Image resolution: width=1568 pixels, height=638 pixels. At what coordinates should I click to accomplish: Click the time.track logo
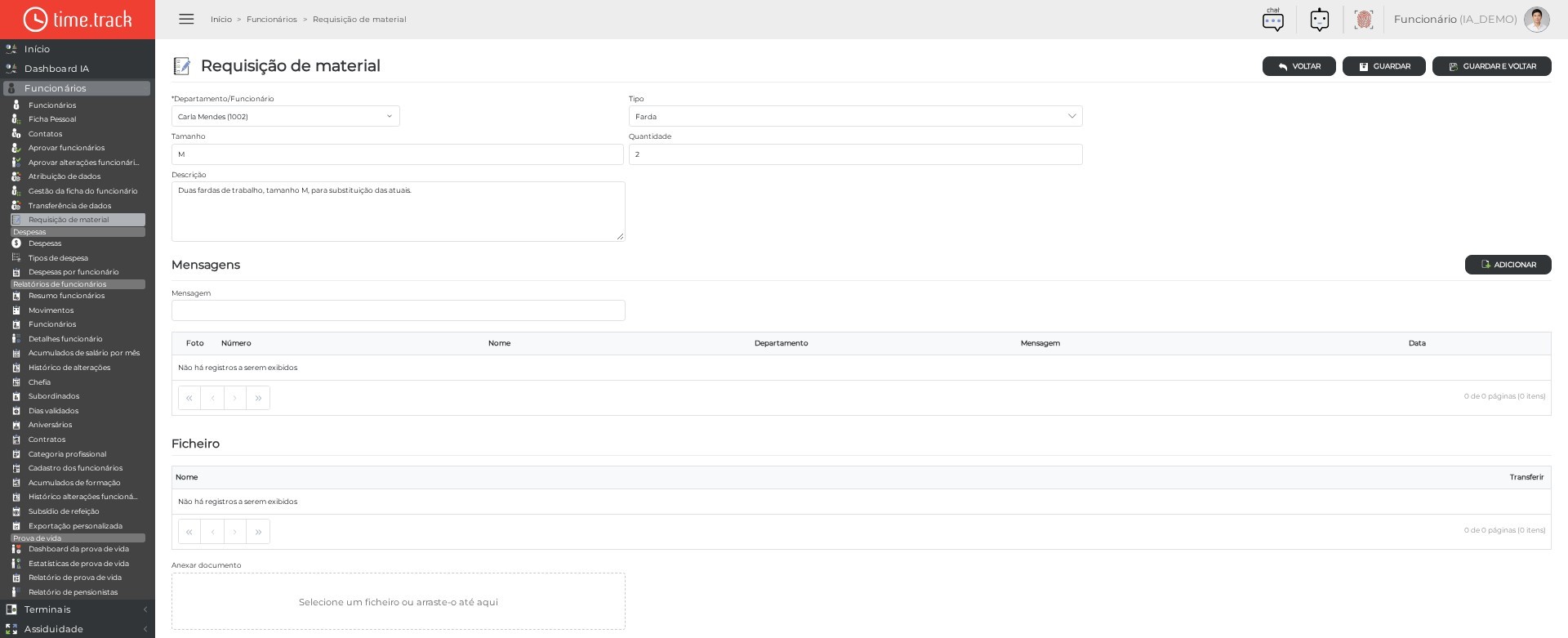point(78,20)
